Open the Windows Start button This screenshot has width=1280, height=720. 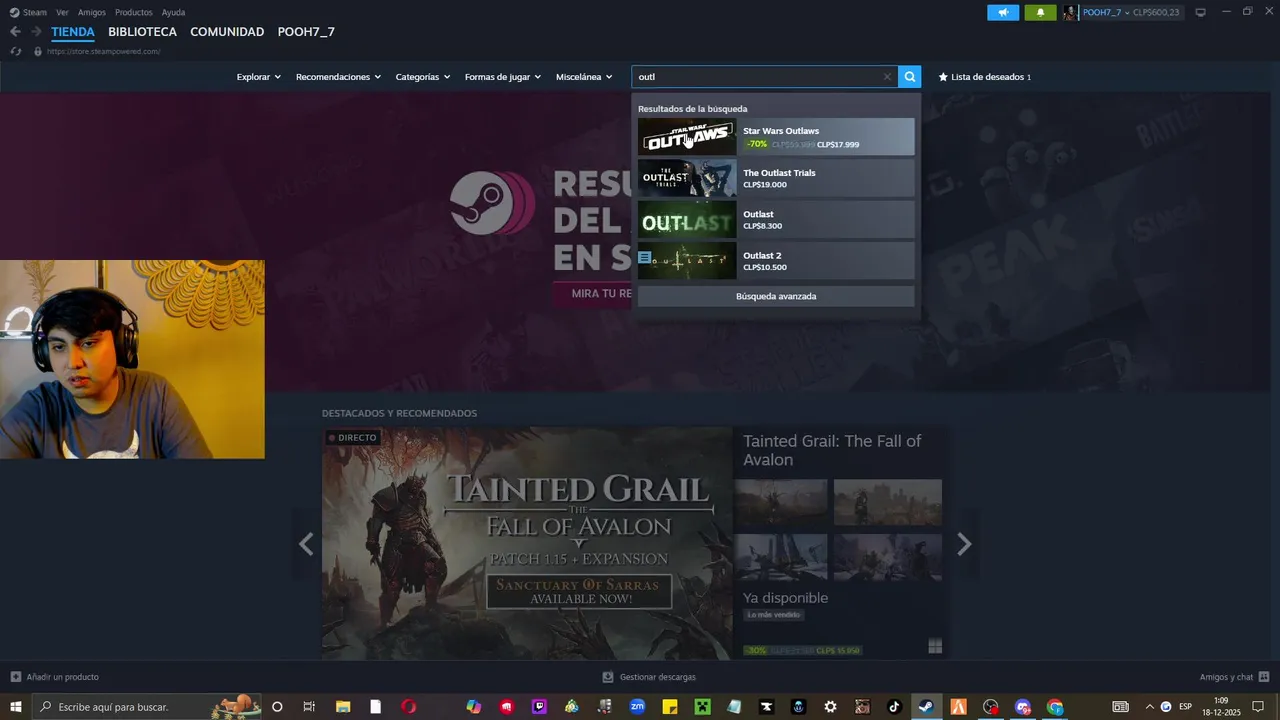[x=16, y=707]
